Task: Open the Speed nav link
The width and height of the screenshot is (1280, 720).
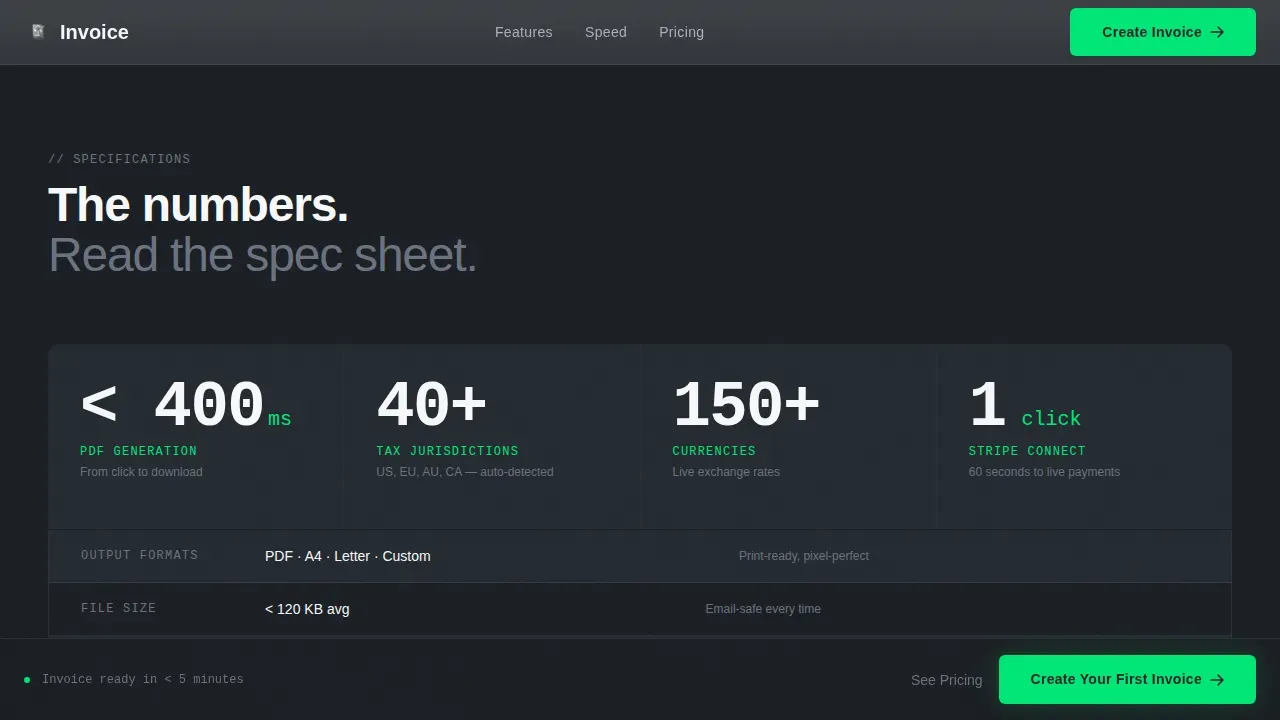Action: tap(606, 32)
